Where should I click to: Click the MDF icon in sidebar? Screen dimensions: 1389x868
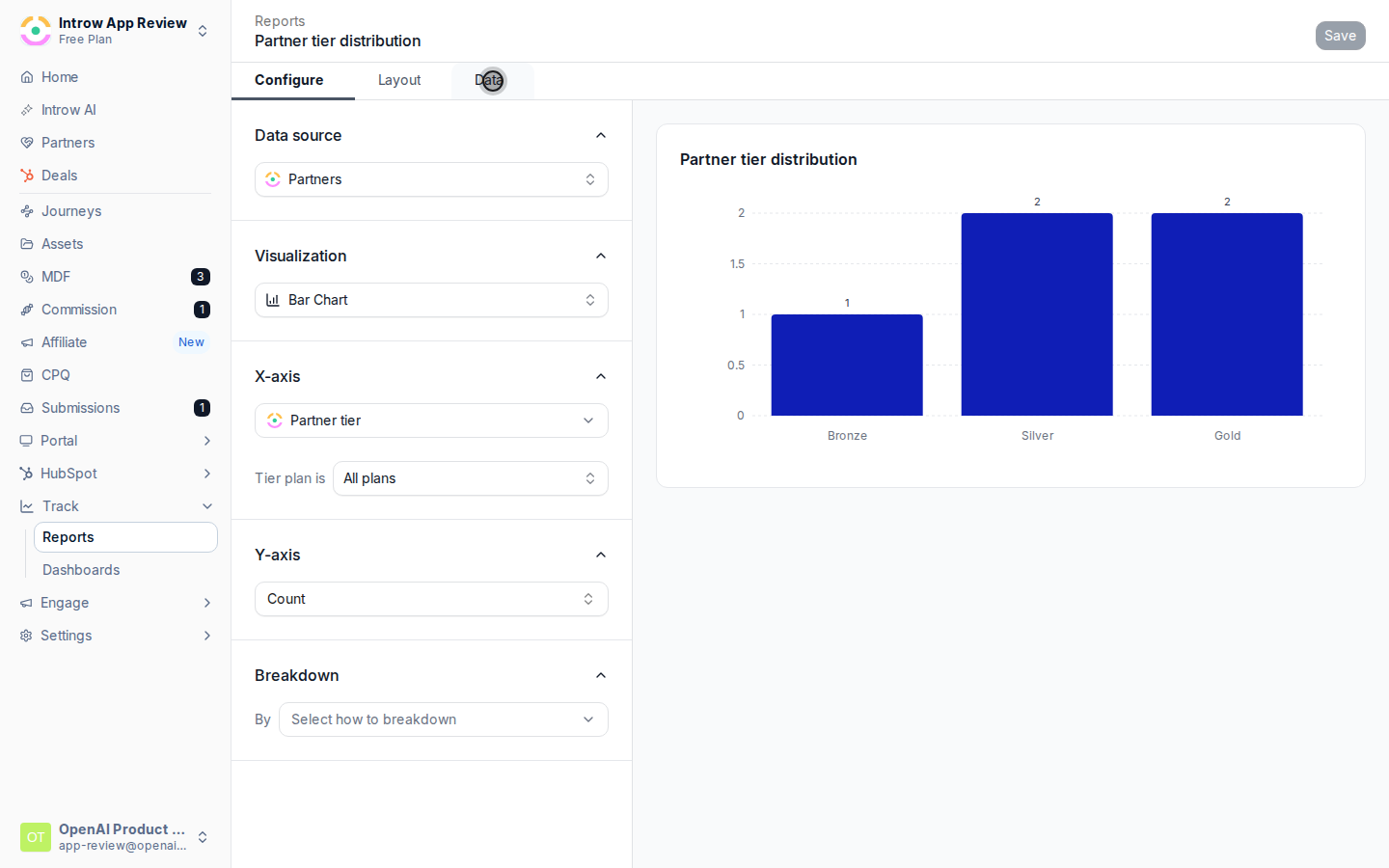click(x=27, y=277)
